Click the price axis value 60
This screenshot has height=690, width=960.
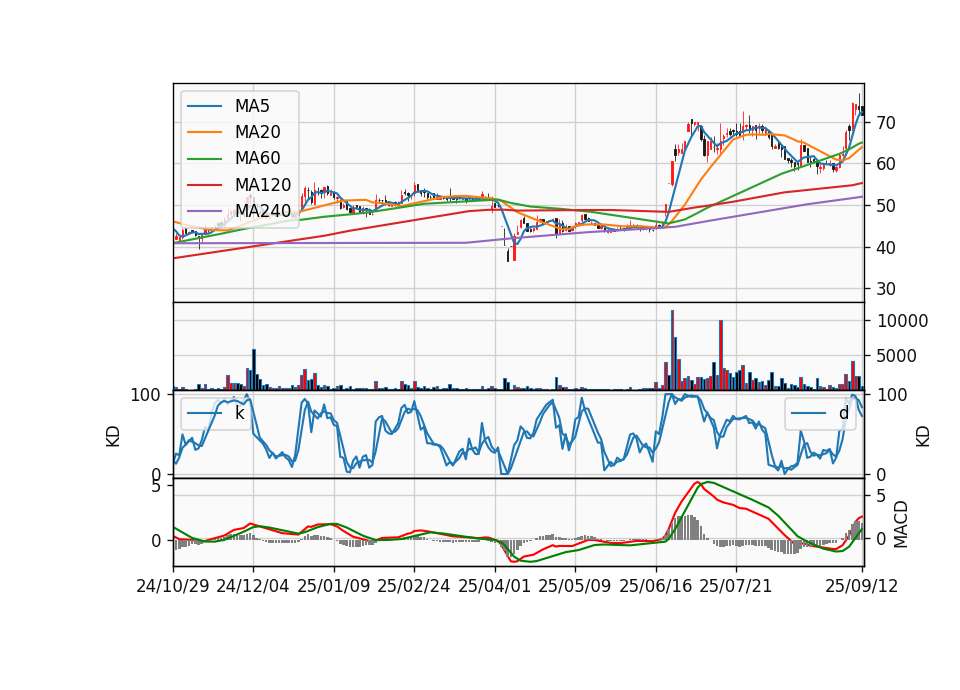click(885, 164)
